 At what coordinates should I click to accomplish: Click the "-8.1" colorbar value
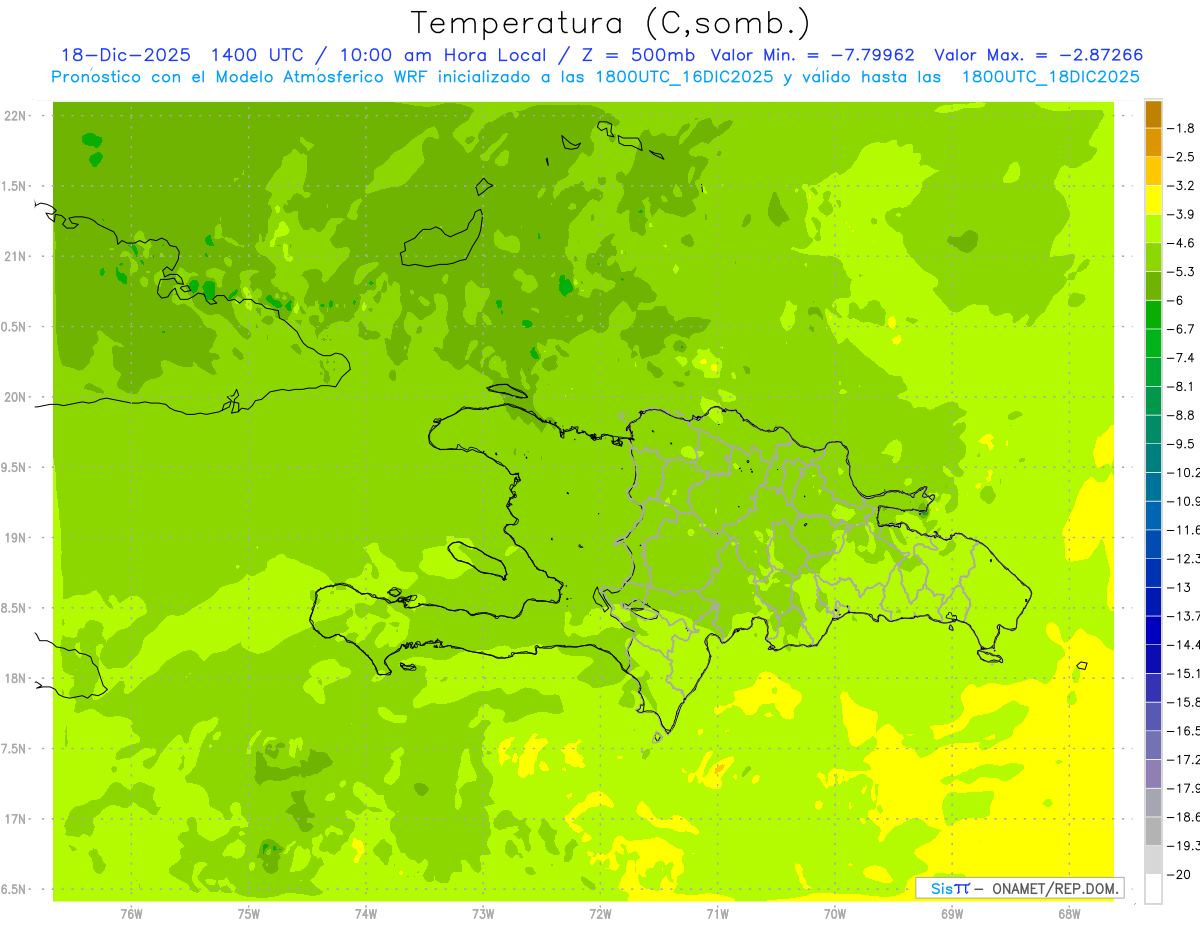pos(1182,386)
